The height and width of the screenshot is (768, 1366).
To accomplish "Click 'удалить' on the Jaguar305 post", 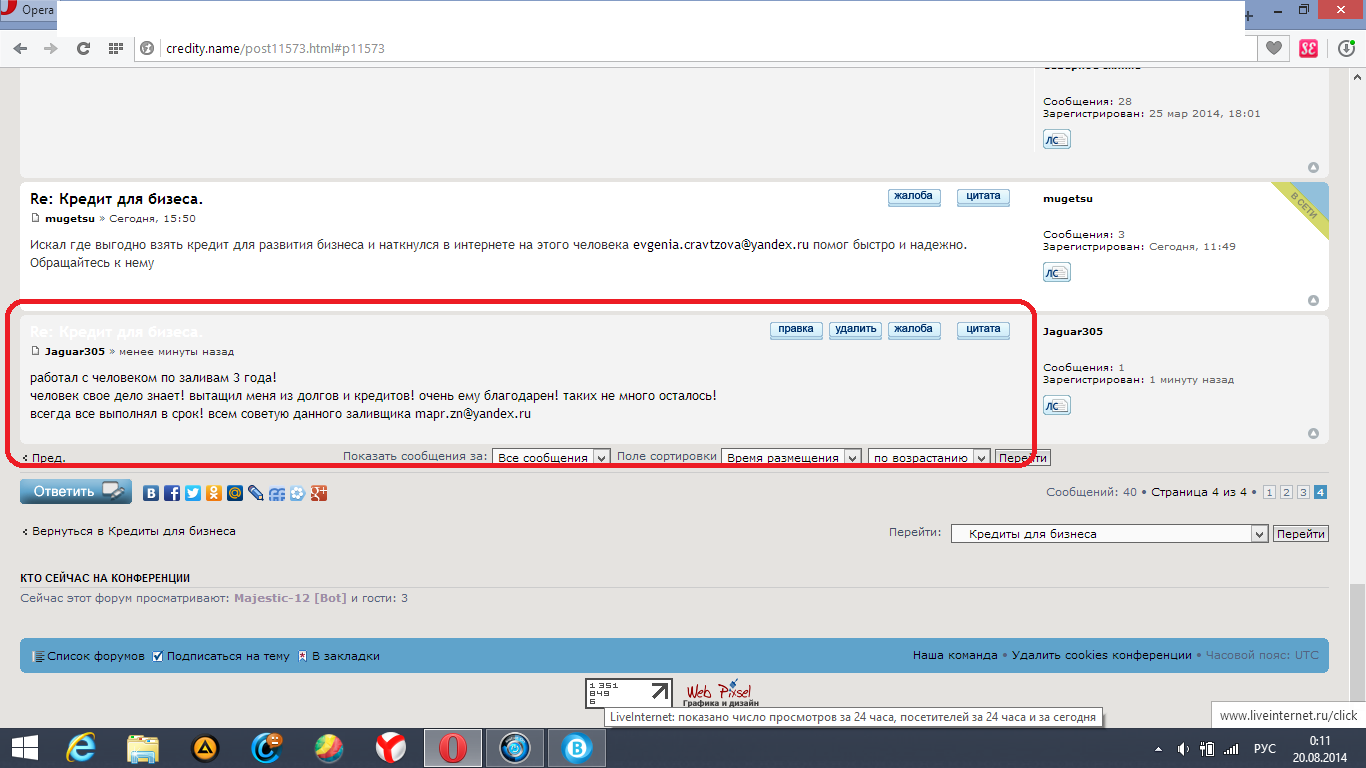I will point(855,330).
